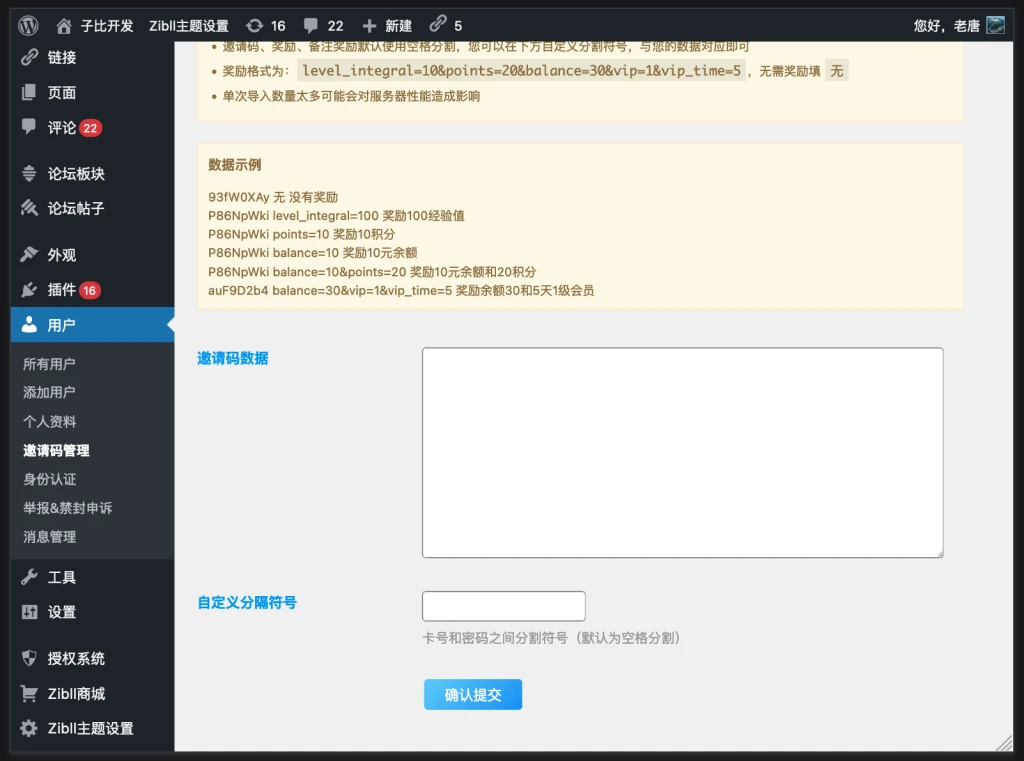Click the plus icon for 新建
Screen dimensions: 1024x761
(x=370, y=25)
